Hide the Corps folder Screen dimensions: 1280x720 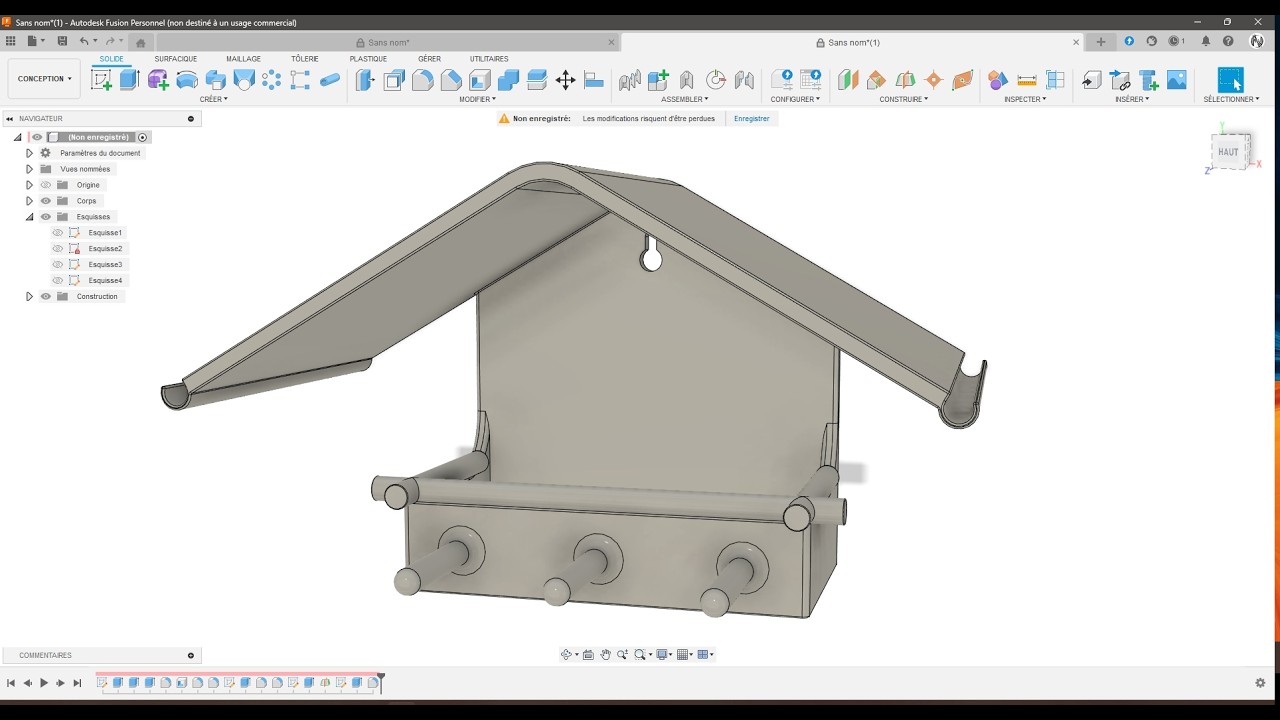45,201
